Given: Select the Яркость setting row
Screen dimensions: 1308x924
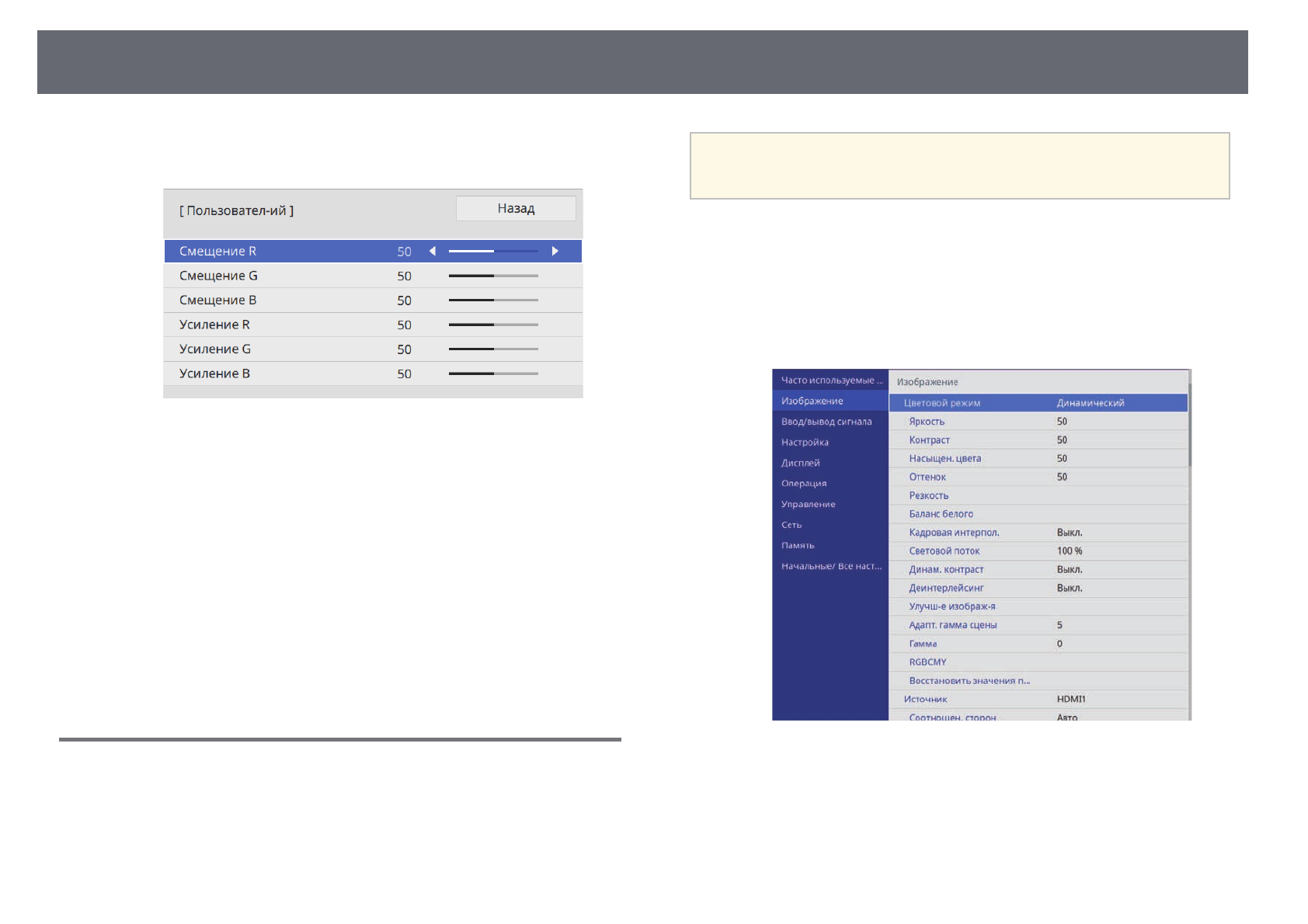Looking at the screenshot, I should pyautogui.click(x=1038, y=422).
